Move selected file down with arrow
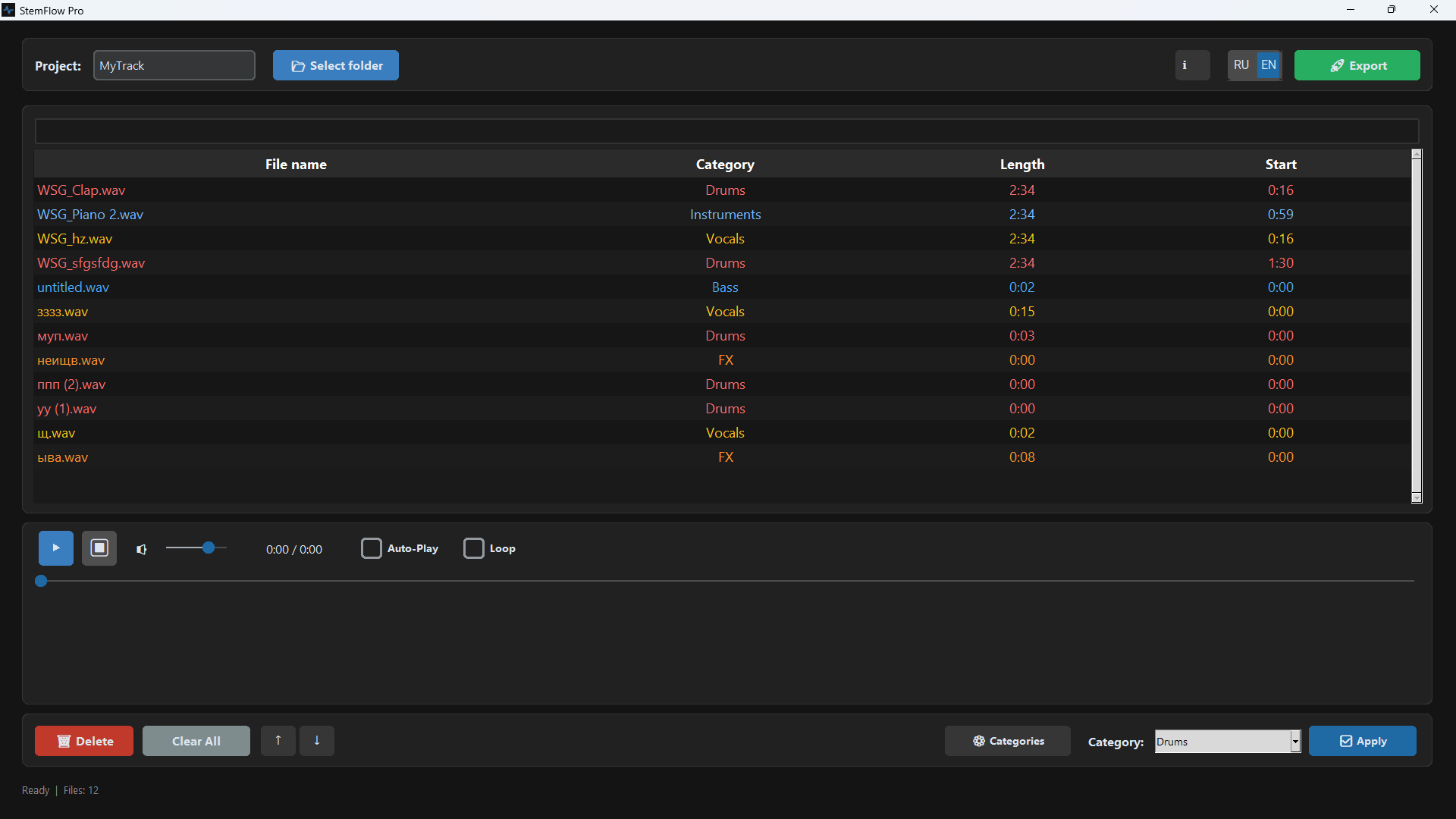This screenshot has height=819, width=1456. point(317,741)
